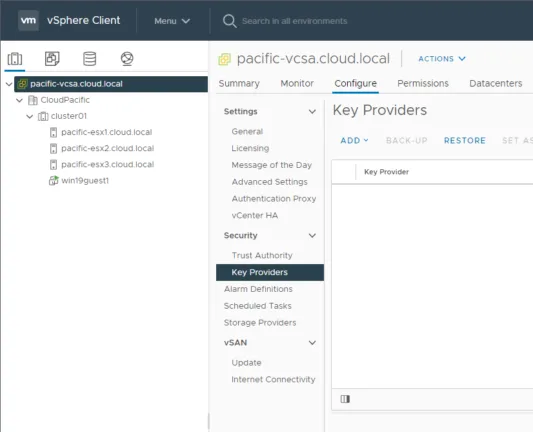The width and height of the screenshot is (533, 432).
Task: Click the vSphere Client title
Action: pos(84,20)
